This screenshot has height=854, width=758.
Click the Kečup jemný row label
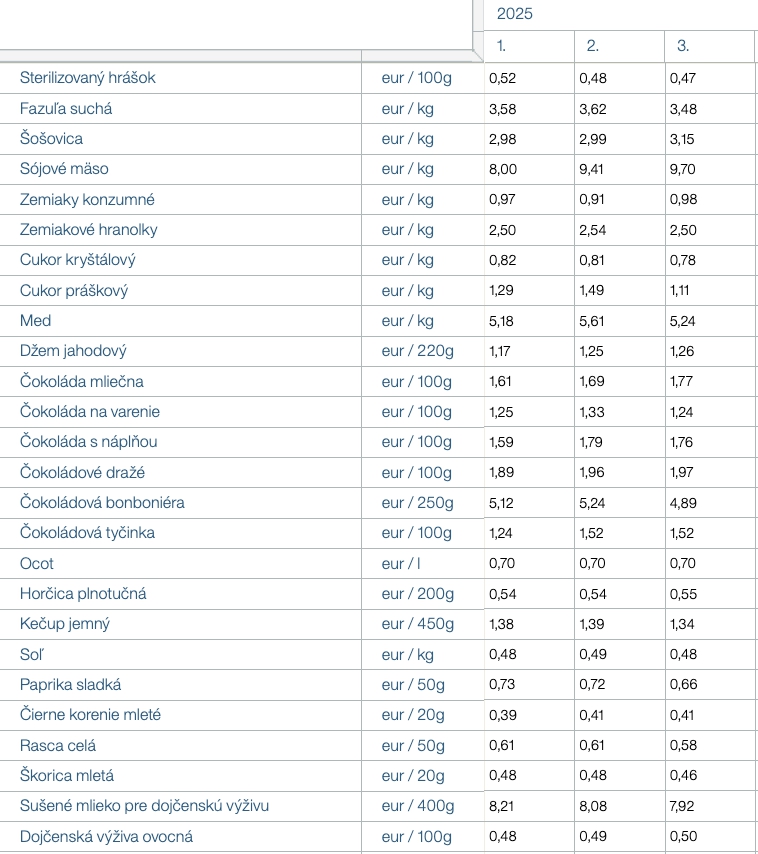pyautogui.click(x=65, y=624)
